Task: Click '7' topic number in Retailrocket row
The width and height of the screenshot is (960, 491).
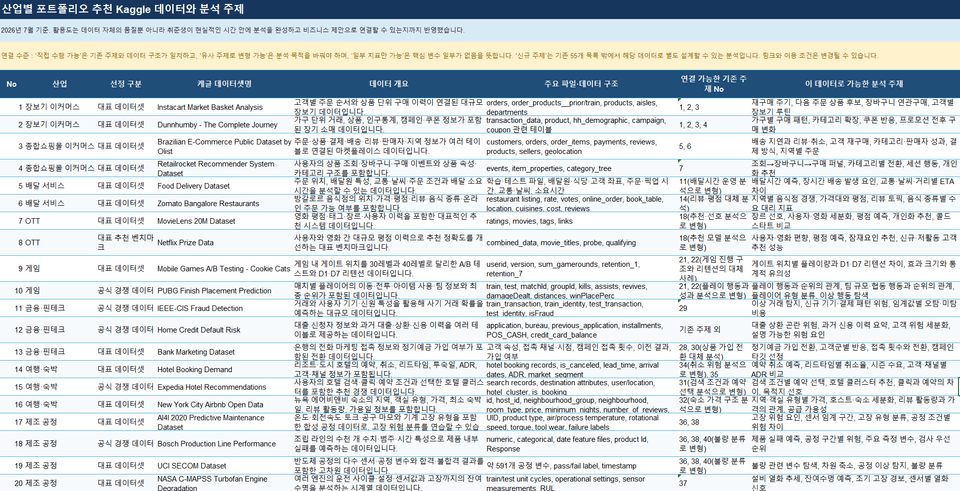Action: point(681,169)
